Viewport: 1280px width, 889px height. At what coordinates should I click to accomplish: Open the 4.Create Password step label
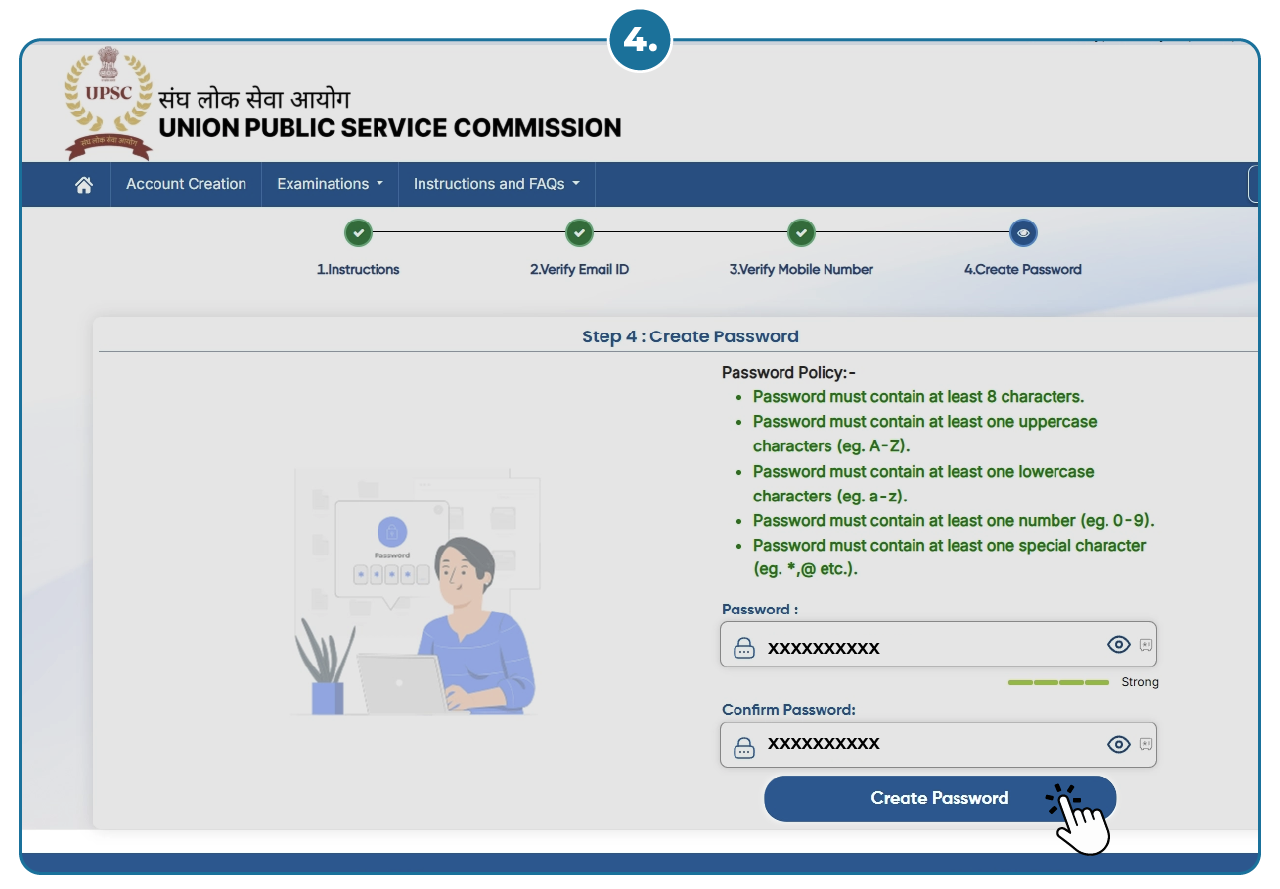[x=1023, y=269]
